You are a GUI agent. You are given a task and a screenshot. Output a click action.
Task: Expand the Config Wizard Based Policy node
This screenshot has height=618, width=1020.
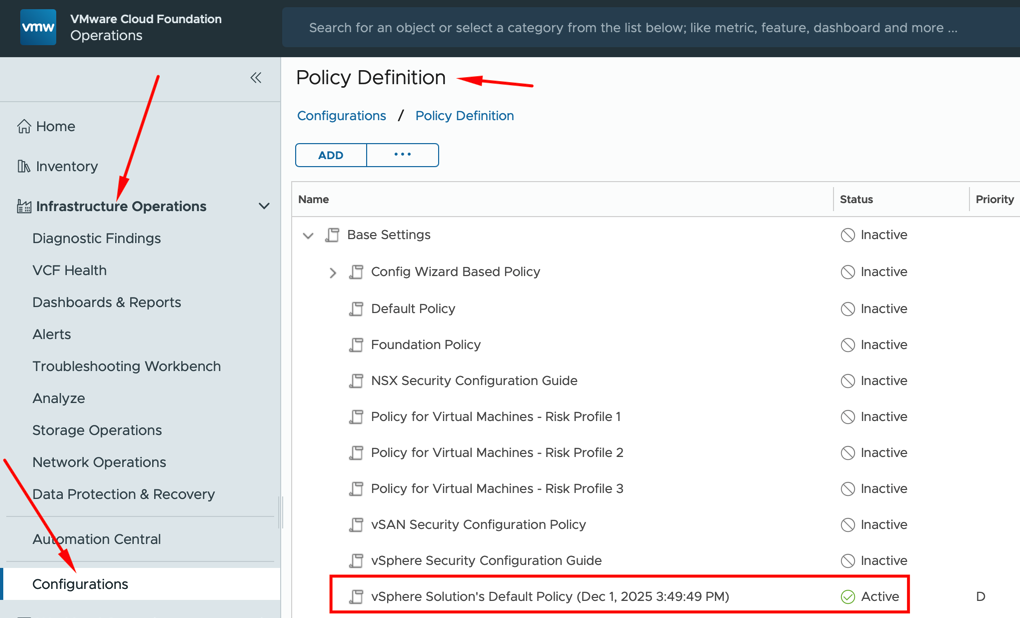click(333, 273)
